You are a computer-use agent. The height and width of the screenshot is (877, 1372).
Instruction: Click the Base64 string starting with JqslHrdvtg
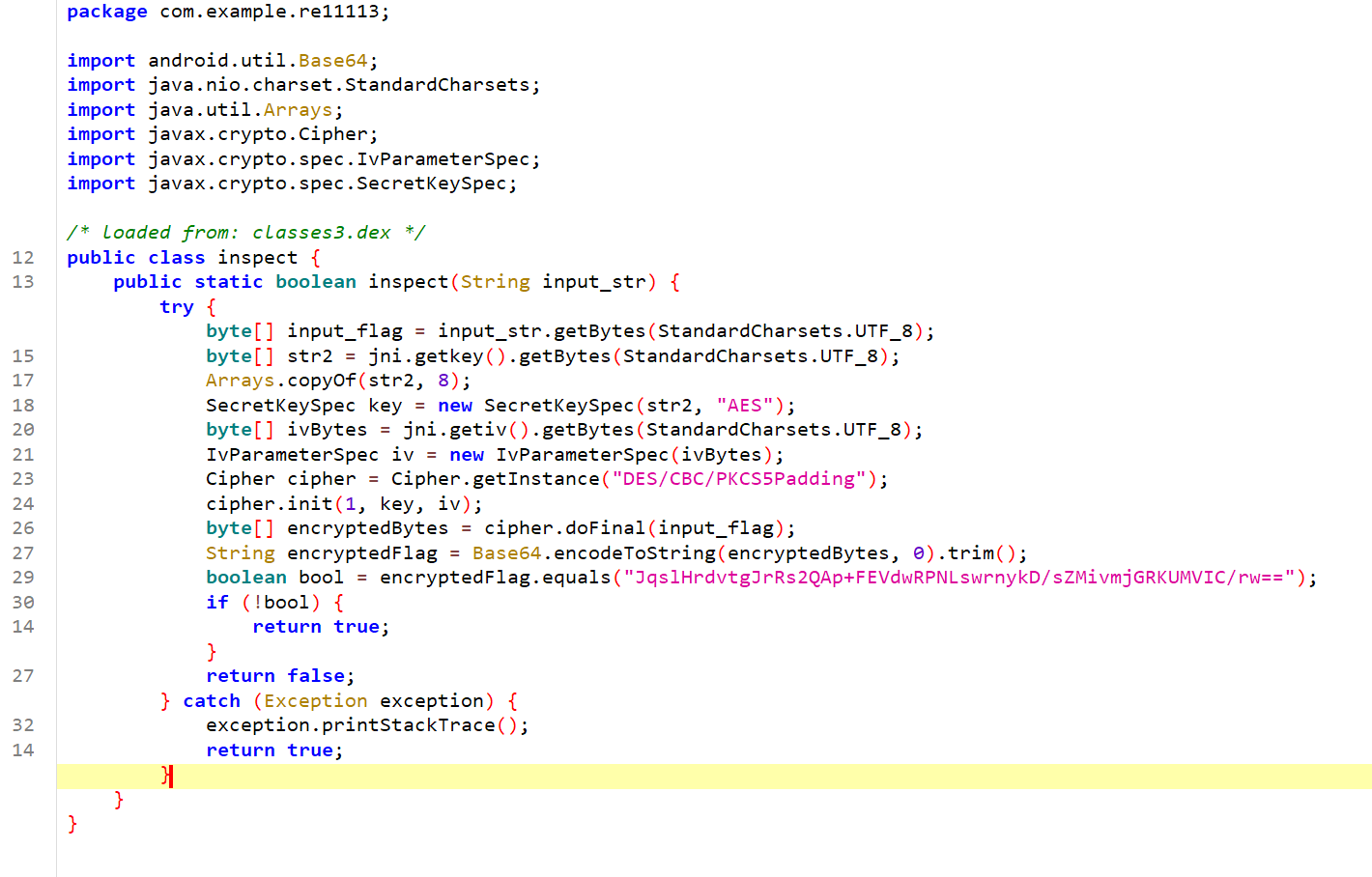pyautogui.click(x=959, y=578)
